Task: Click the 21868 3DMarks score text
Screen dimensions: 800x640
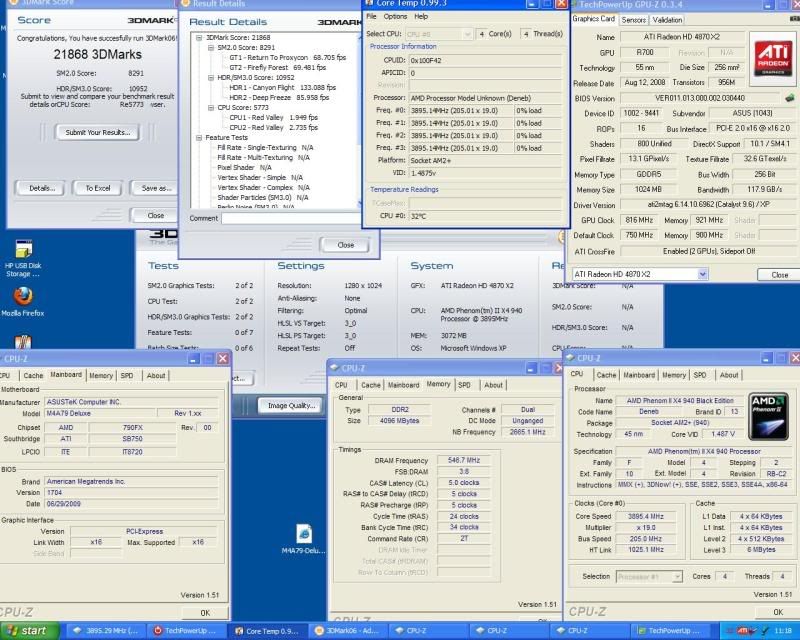Action: click(97, 54)
